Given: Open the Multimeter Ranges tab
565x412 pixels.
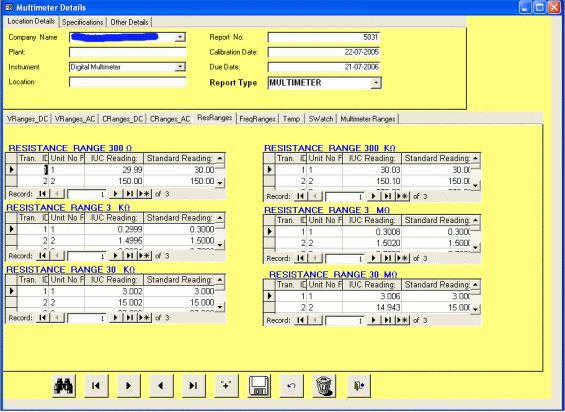Looking at the screenshot, I should click(368, 119).
